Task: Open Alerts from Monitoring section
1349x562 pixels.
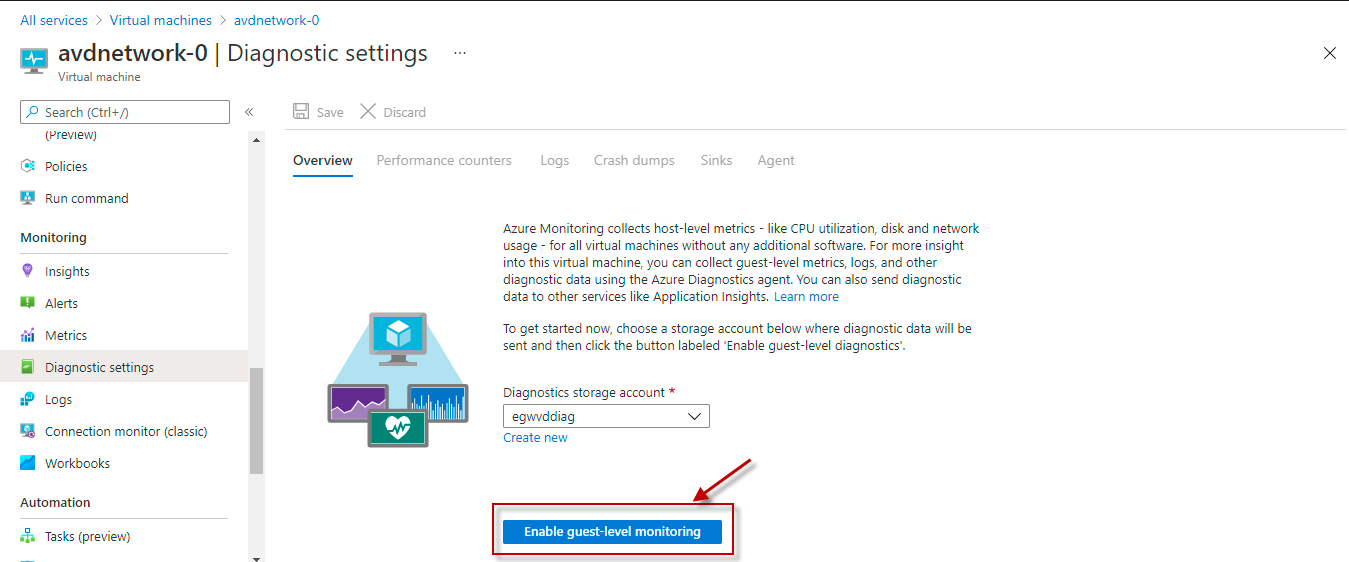Action: (61, 303)
